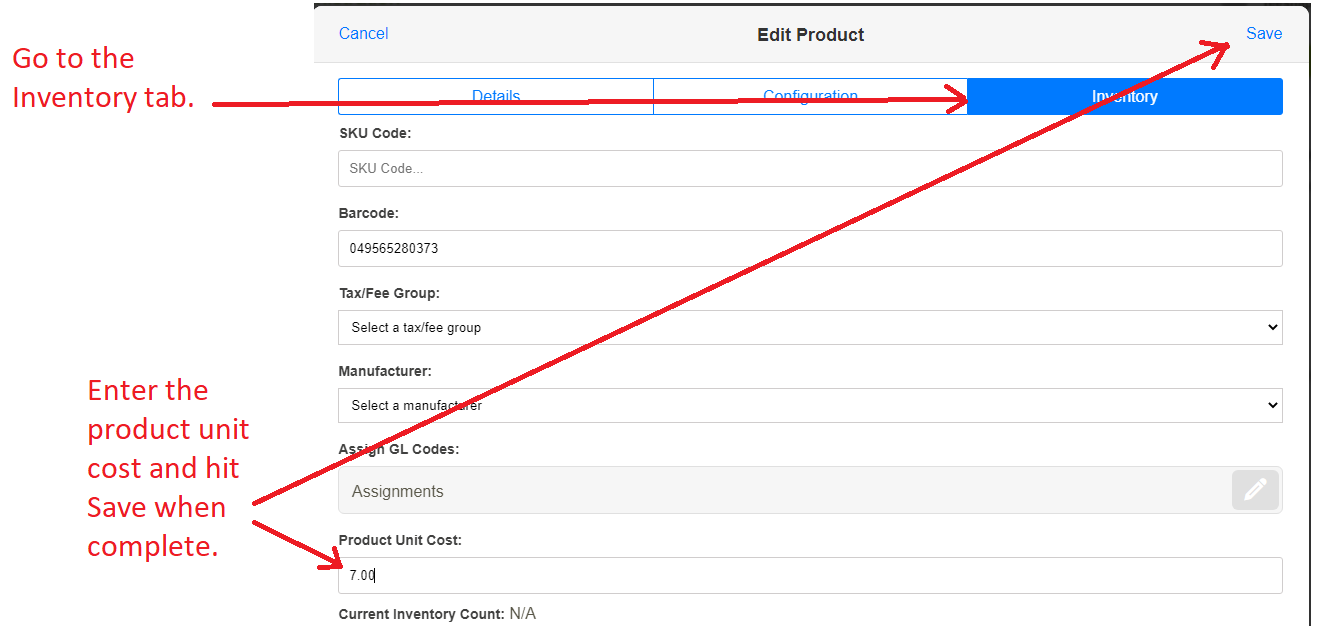Focus the SKU Code input field
The width and height of the screenshot is (1320, 626).
pos(810,168)
